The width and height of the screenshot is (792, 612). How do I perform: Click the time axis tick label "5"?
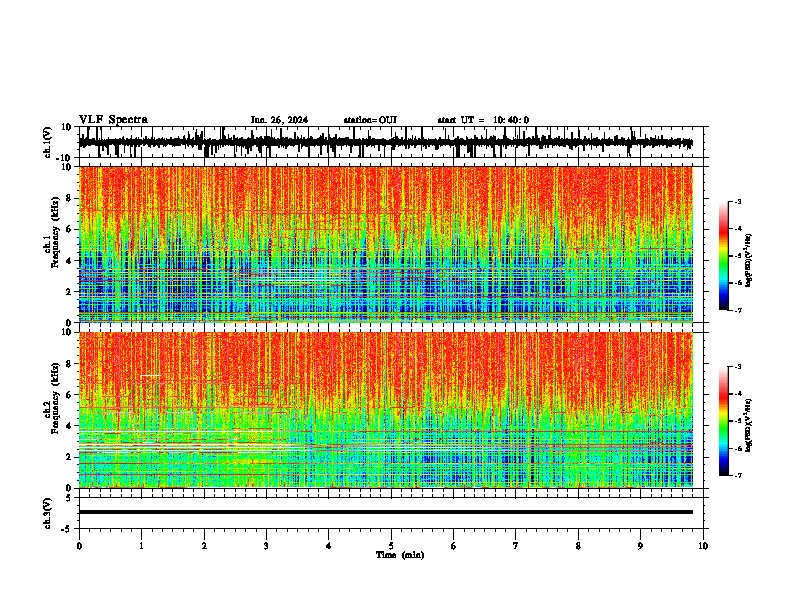391,546
